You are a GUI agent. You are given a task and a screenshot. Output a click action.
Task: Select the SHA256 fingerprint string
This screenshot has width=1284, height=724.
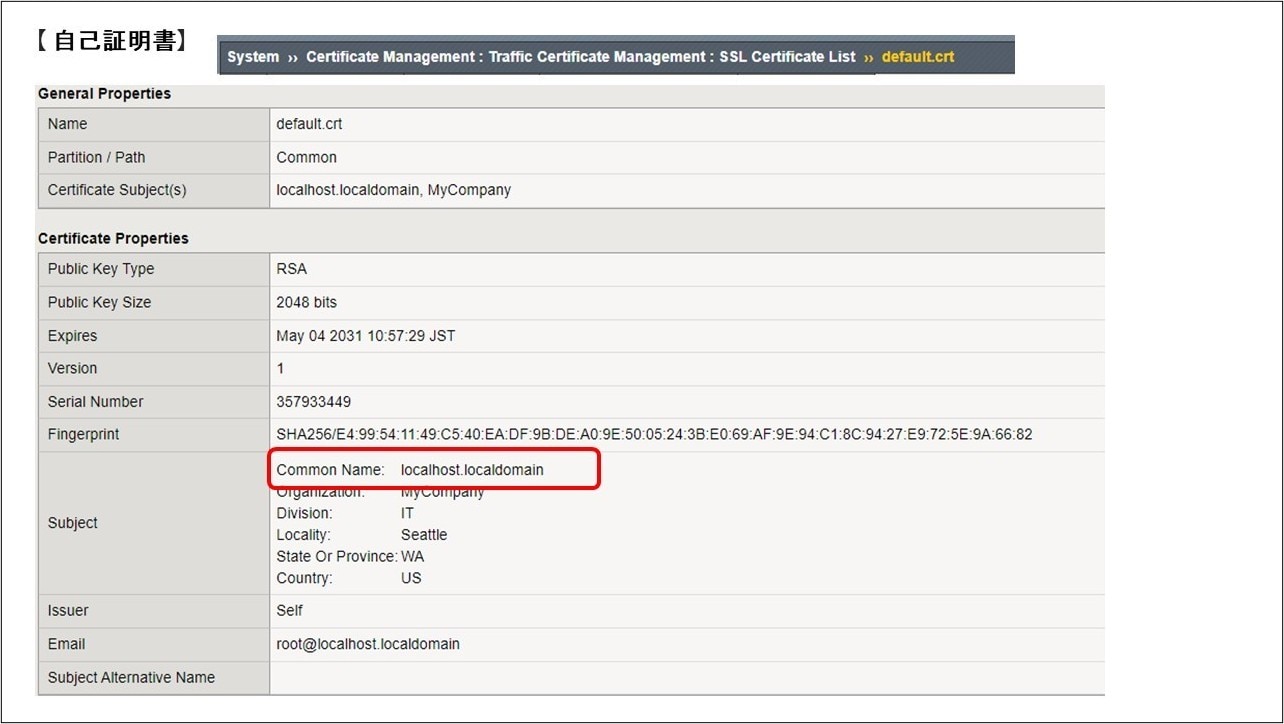coord(654,435)
